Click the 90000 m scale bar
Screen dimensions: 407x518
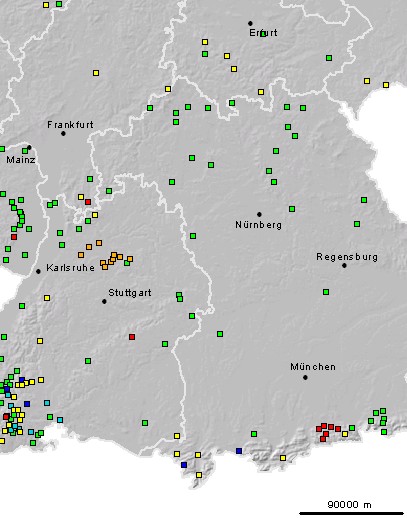point(352,513)
